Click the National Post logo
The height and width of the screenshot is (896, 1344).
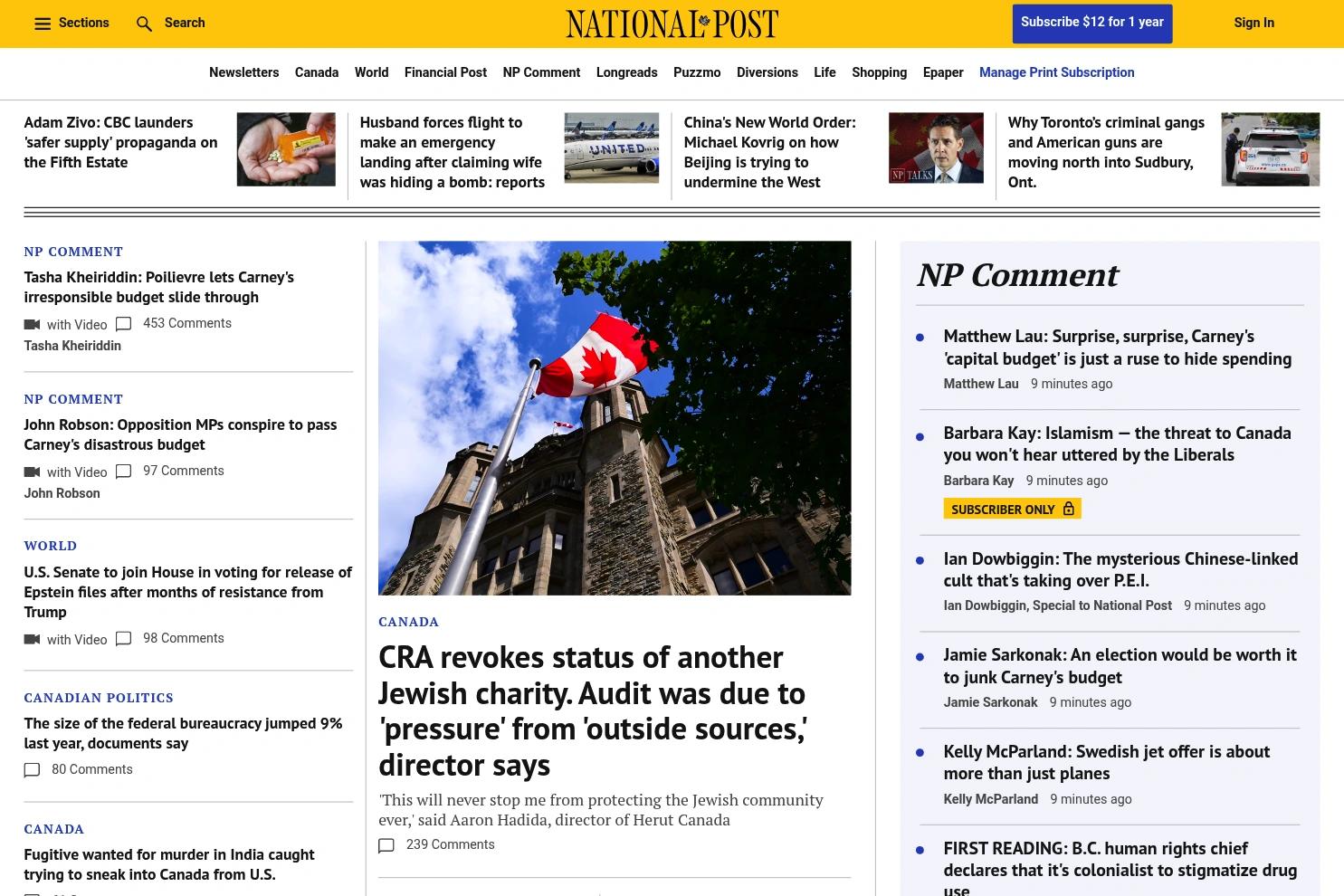[x=672, y=24]
